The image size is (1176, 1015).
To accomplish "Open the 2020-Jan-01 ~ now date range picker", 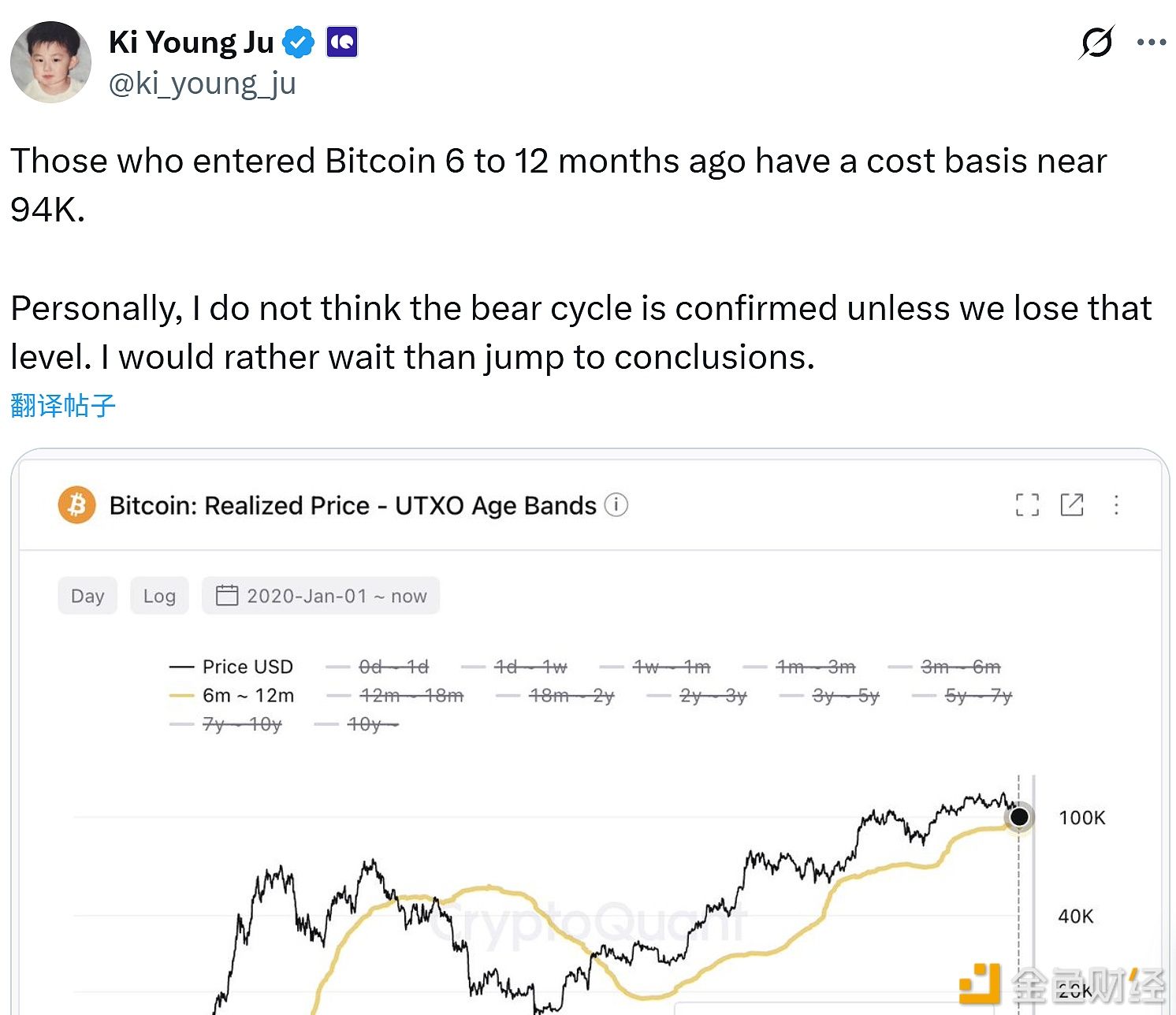I will point(321,596).
